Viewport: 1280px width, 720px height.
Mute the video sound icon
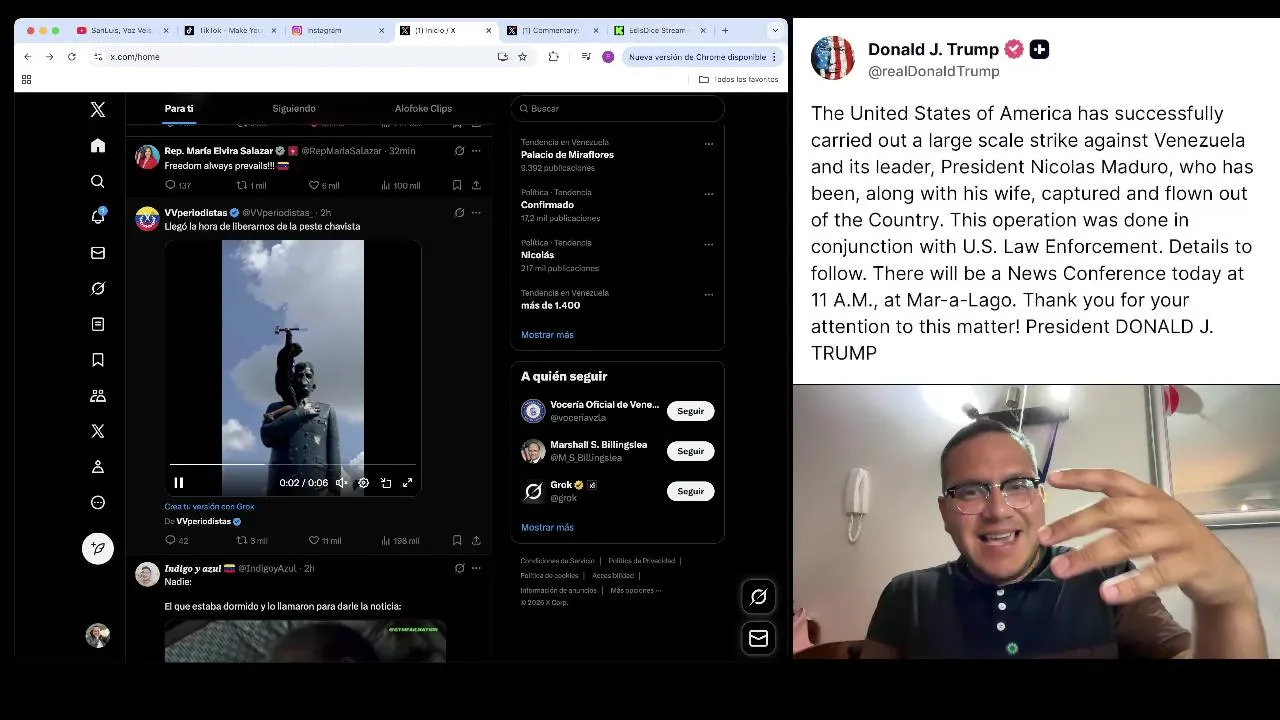point(341,483)
